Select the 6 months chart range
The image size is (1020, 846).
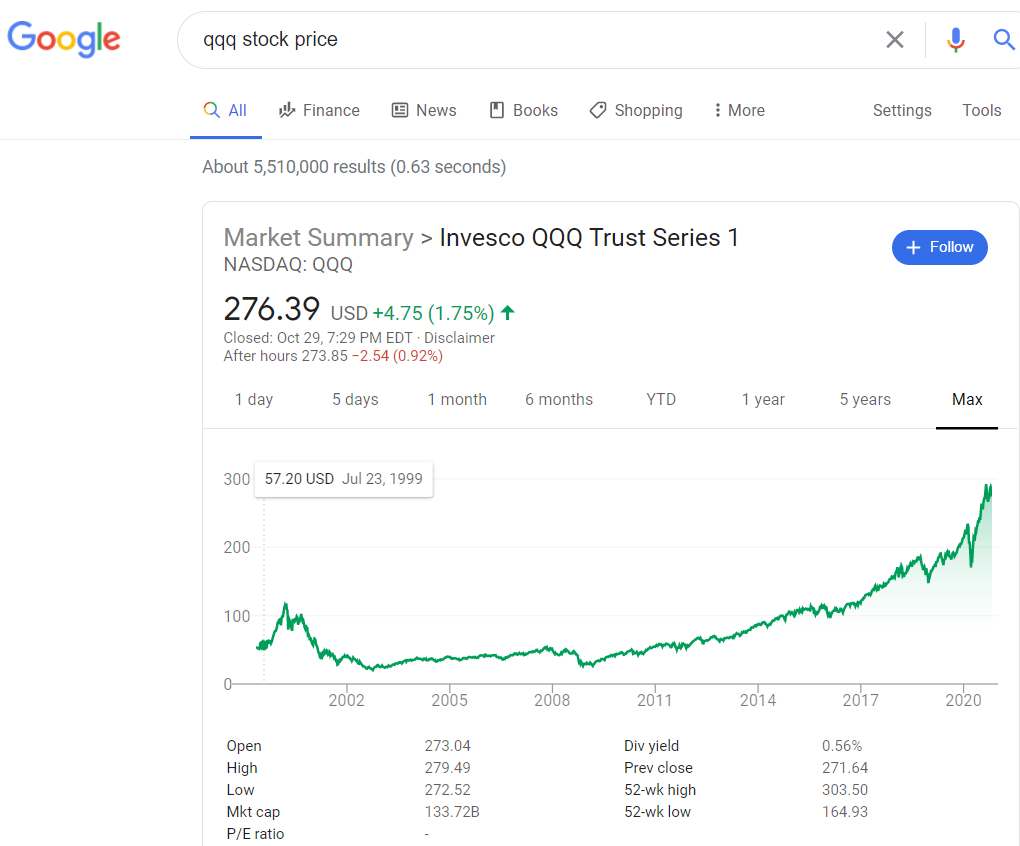pyautogui.click(x=559, y=400)
